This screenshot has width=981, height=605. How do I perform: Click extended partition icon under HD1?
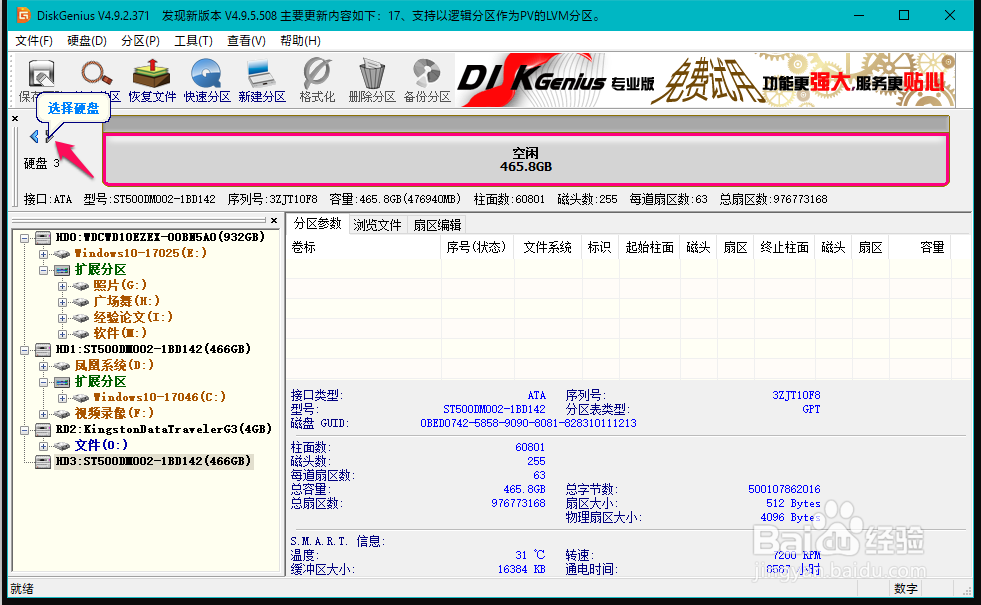(62, 382)
